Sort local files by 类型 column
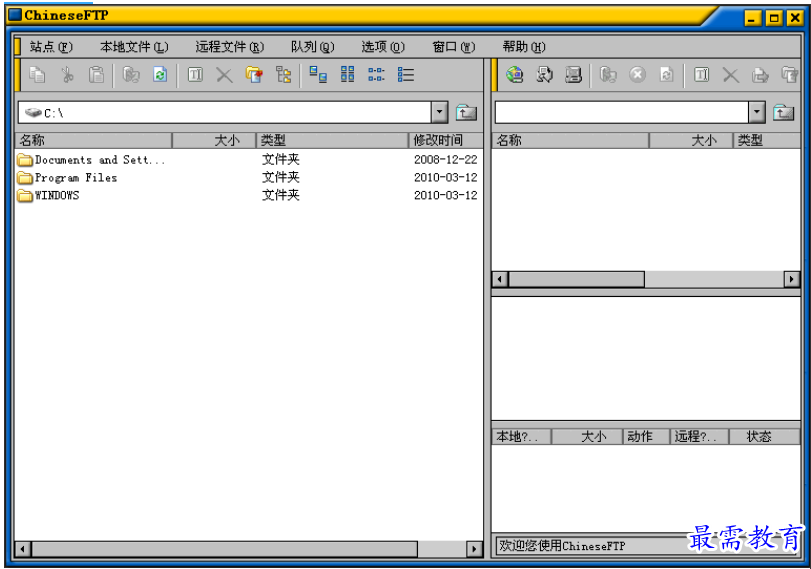Viewport: 811px width, 569px height. pos(332,140)
